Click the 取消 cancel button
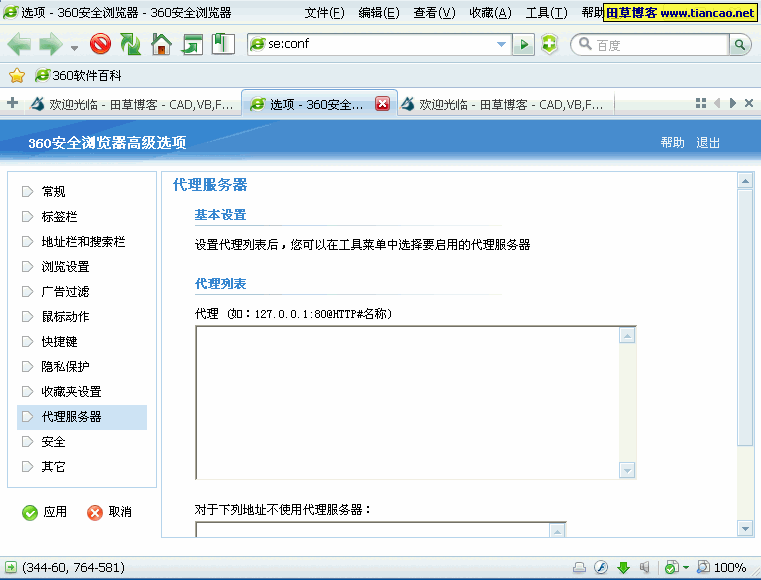This screenshot has height=580, width=761. [x=110, y=512]
